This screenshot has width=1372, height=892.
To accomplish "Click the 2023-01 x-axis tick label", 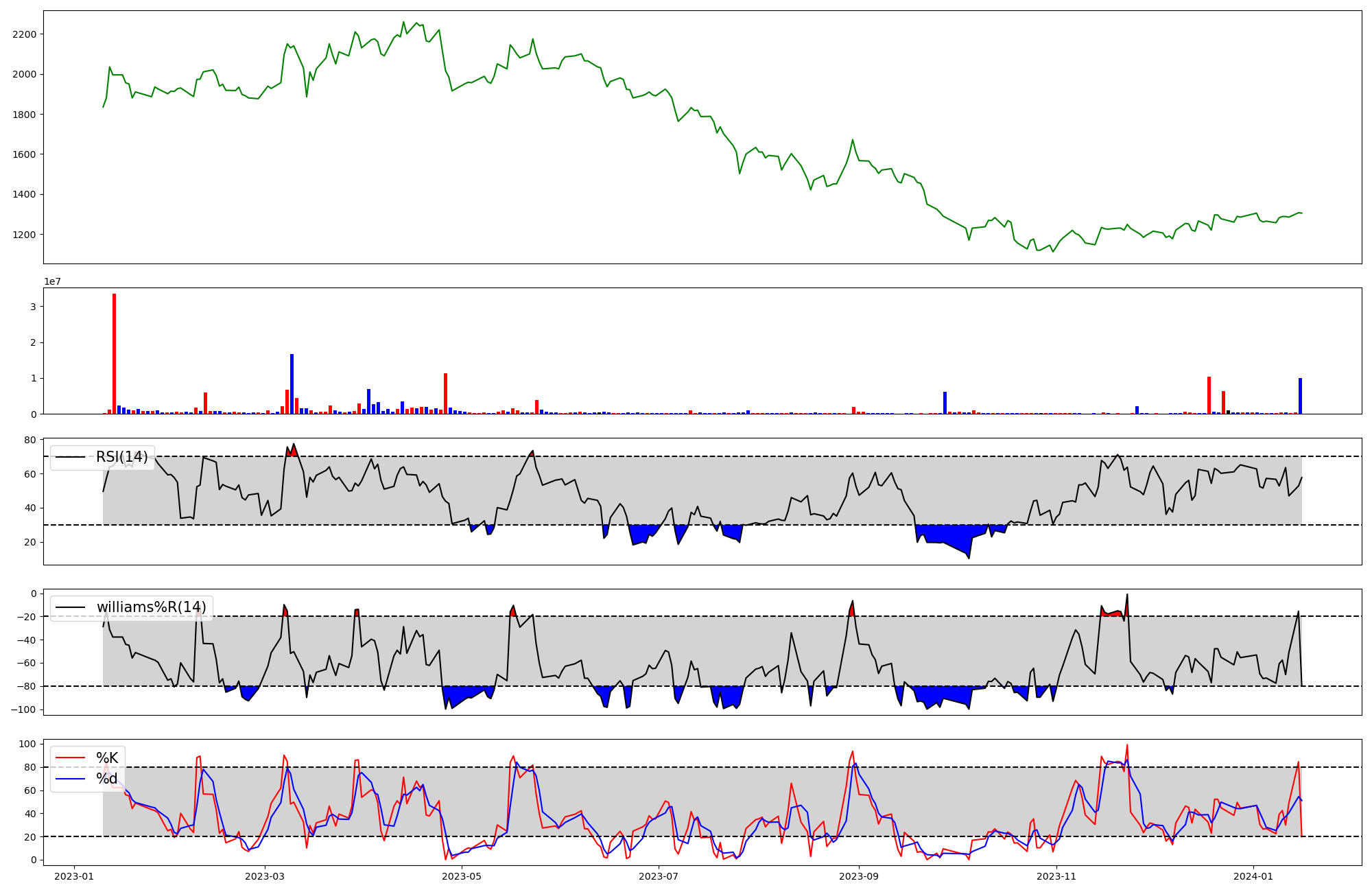I will (x=73, y=876).
